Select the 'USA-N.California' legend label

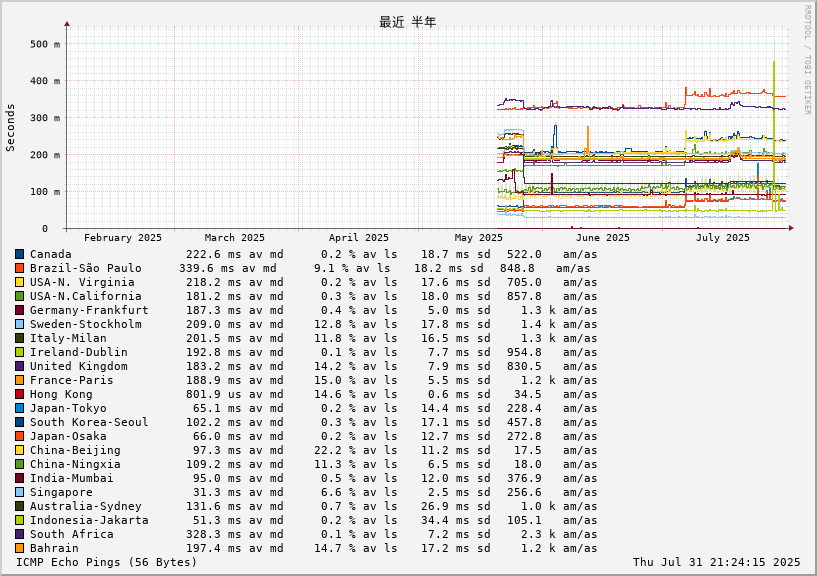click(x=85, y=296)
